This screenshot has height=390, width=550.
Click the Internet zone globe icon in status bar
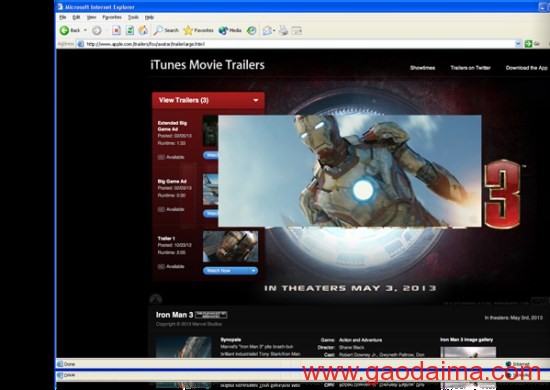pyautogui.click(x=509, y=364)
